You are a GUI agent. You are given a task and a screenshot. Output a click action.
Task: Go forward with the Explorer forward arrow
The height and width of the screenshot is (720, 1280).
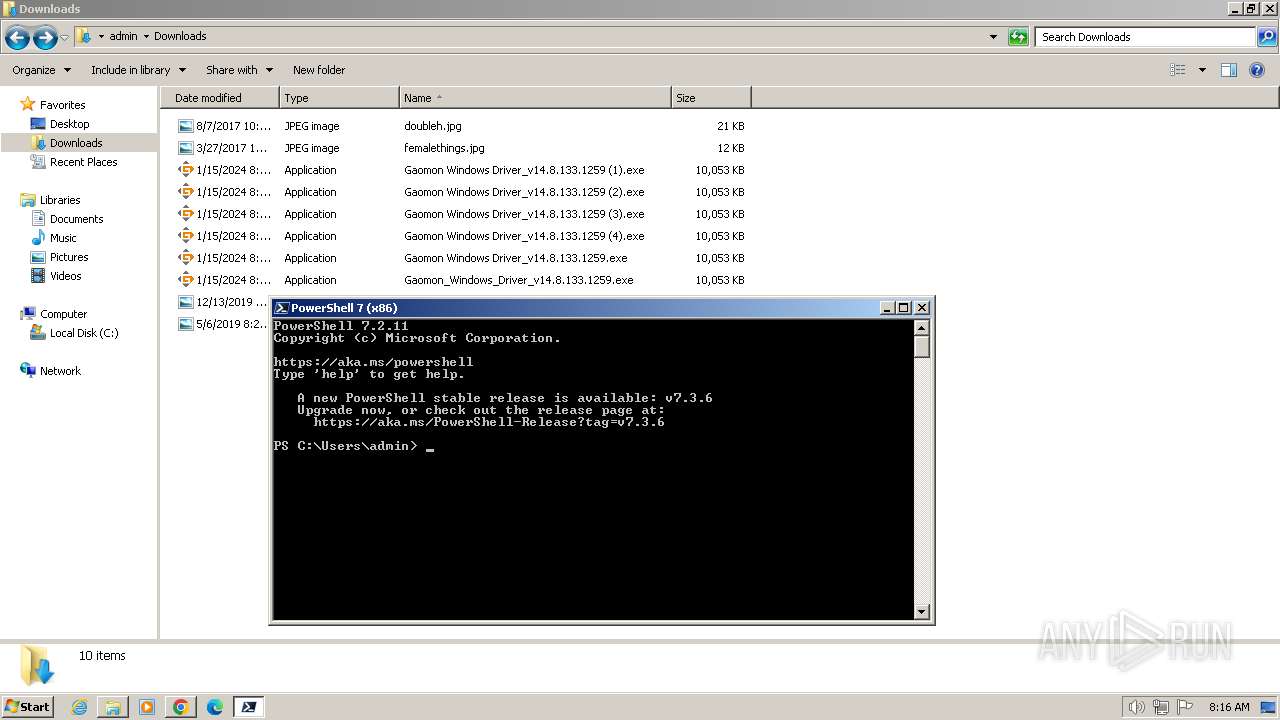point(45,38)
